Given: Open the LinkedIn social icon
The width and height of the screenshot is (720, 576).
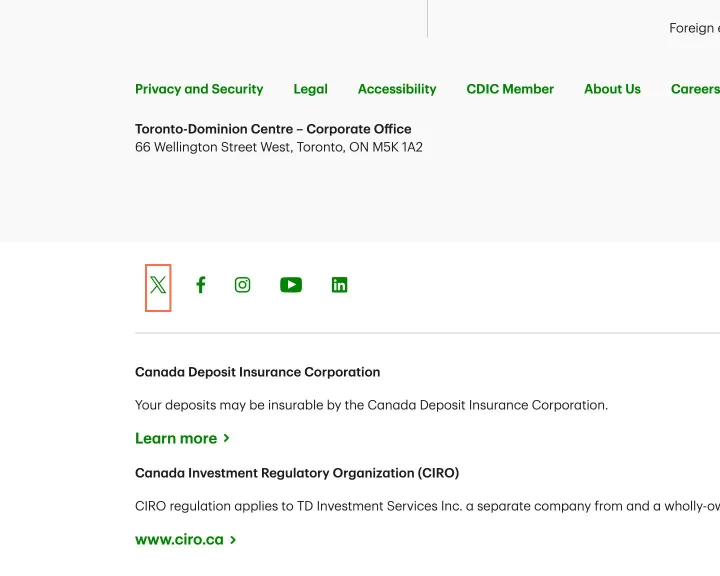Looking at the screenshot, I should 339,285.
